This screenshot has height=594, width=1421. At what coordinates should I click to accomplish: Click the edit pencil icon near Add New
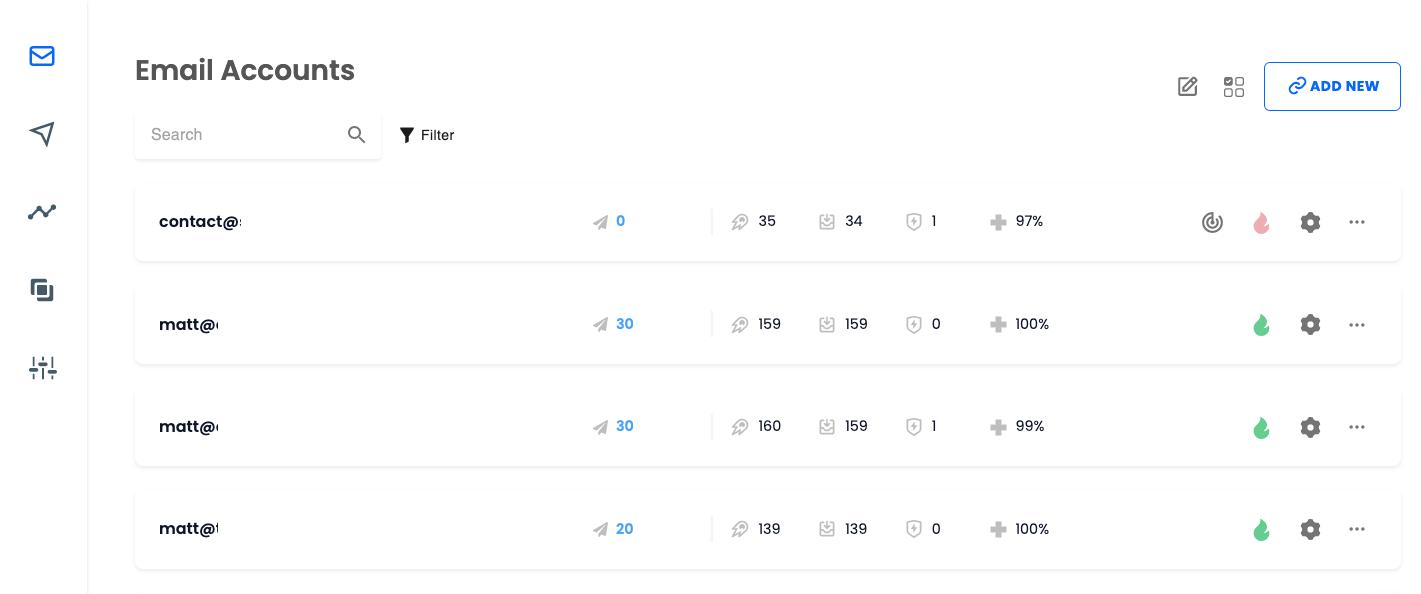1188,87
